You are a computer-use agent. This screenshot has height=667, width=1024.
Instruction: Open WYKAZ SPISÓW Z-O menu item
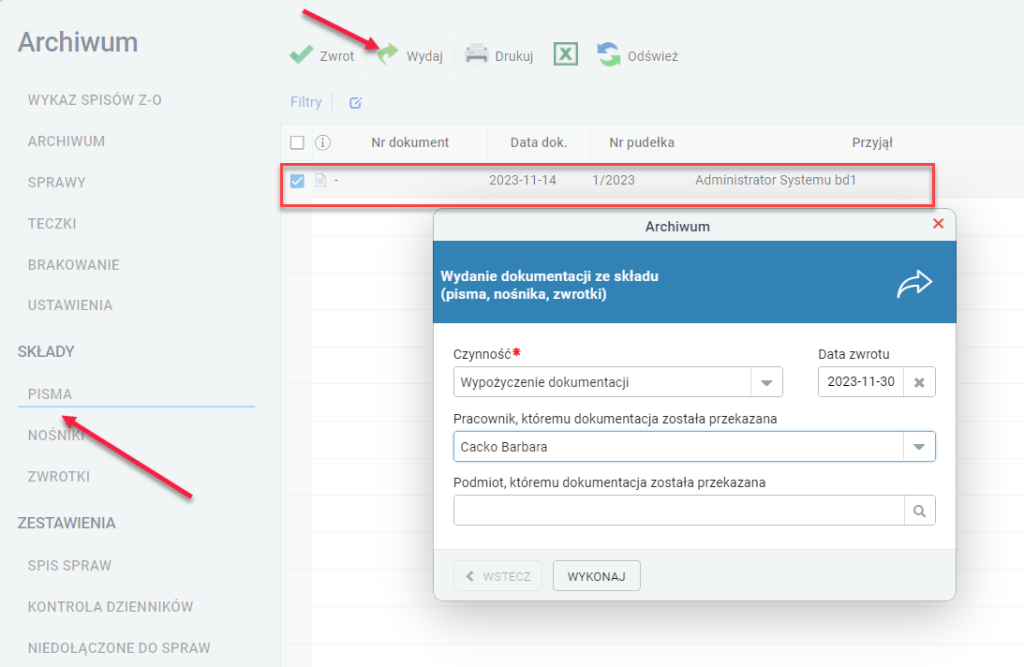[x=95, y=100]
